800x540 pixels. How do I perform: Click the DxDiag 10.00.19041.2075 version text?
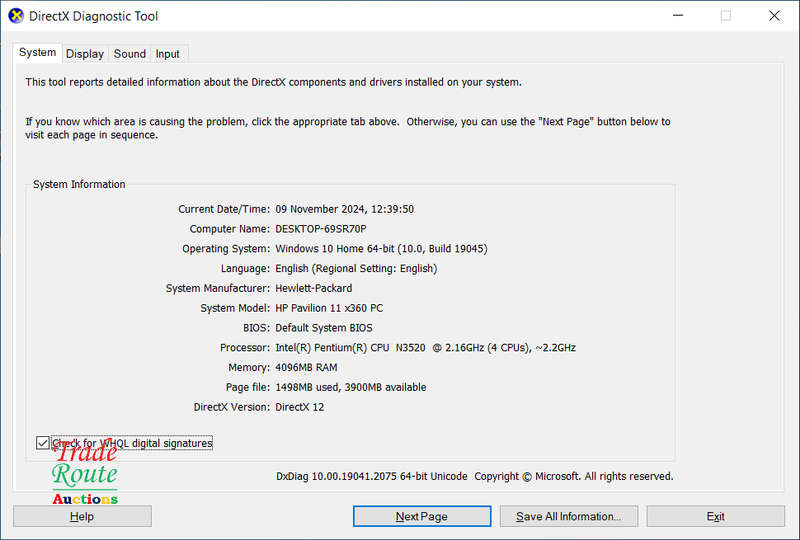(x=336, y=476)
